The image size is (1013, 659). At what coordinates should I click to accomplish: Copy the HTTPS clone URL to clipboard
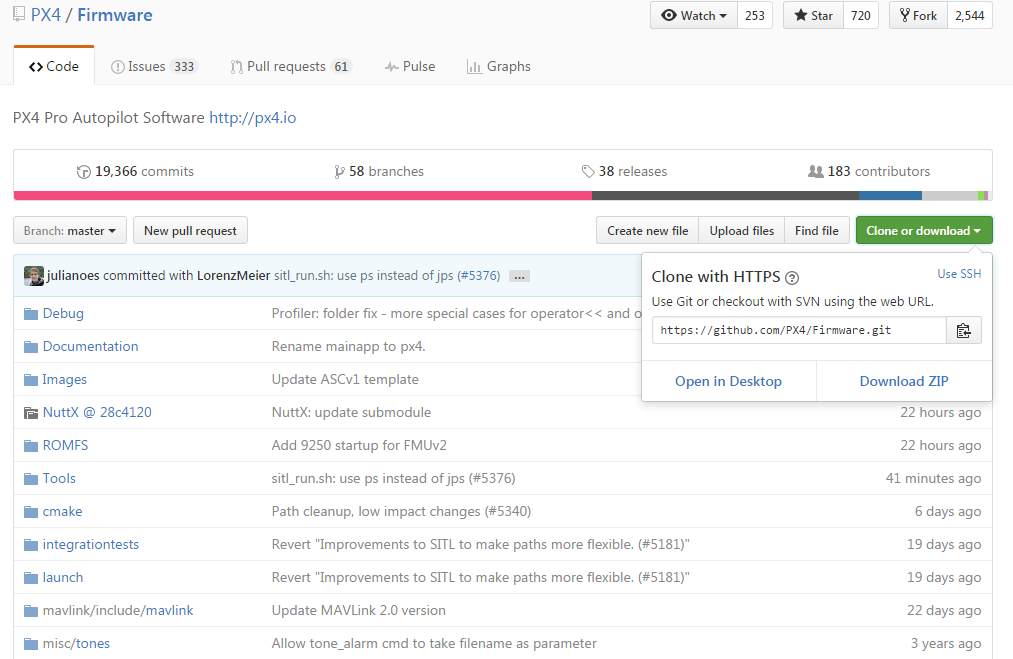click(x=963, y=330)
